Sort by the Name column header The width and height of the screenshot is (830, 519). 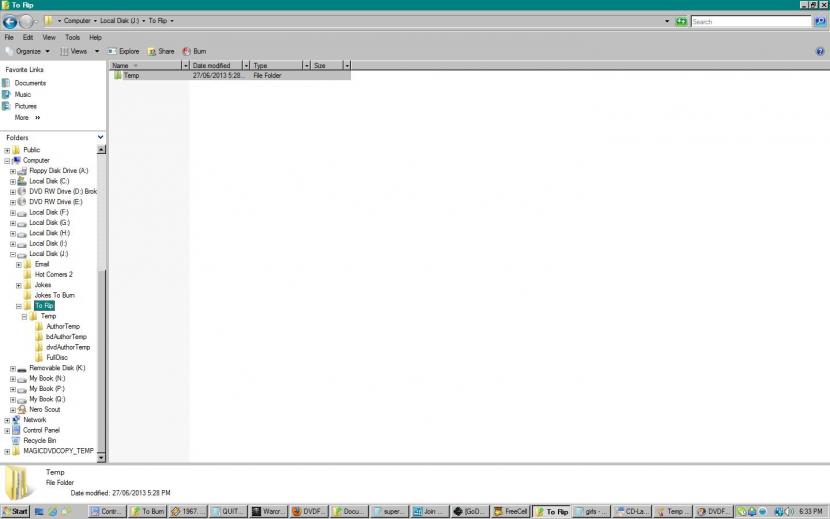pyautogui.click(x=146, y=65)
